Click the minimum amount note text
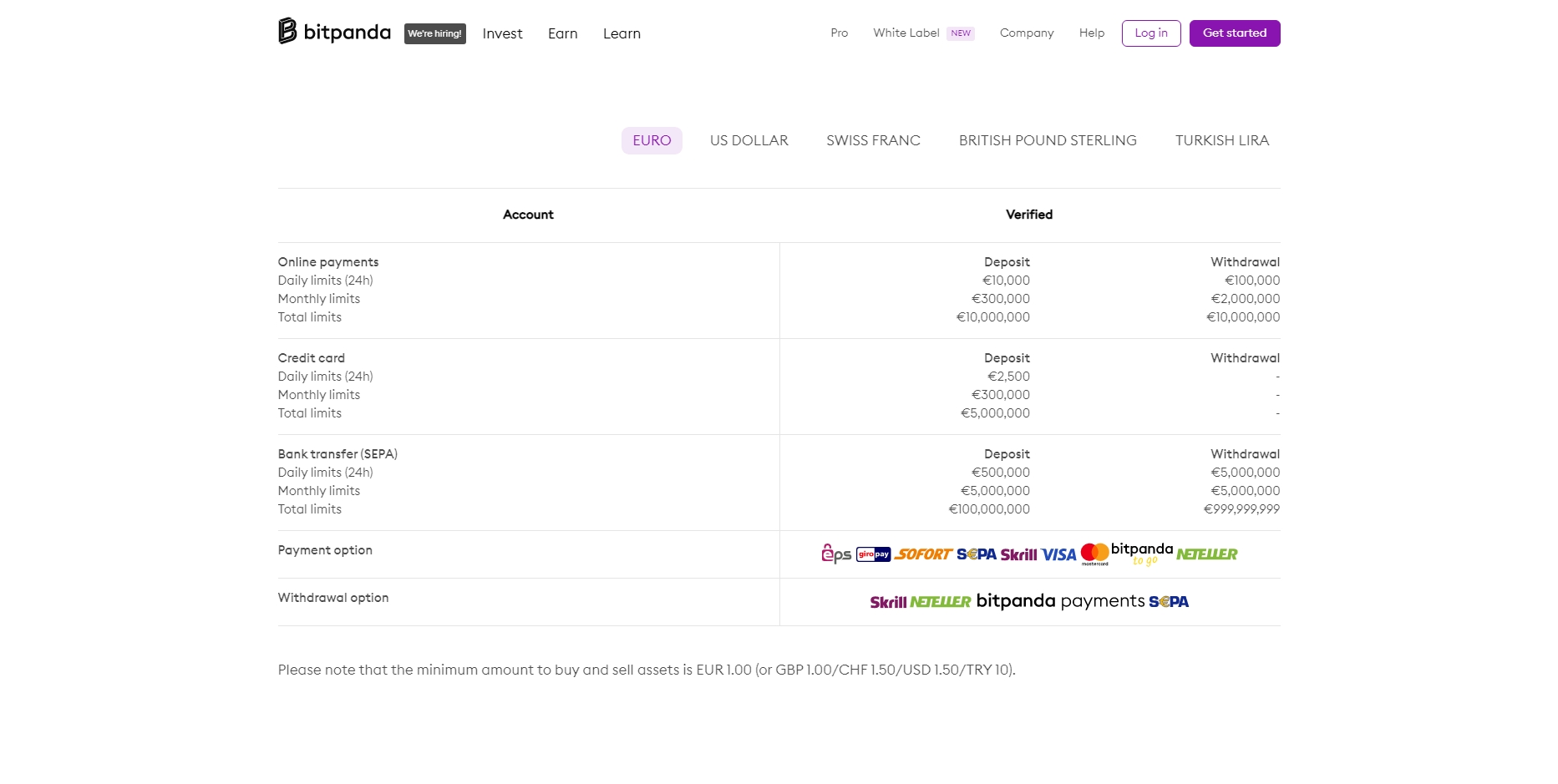 coord(647,670)
